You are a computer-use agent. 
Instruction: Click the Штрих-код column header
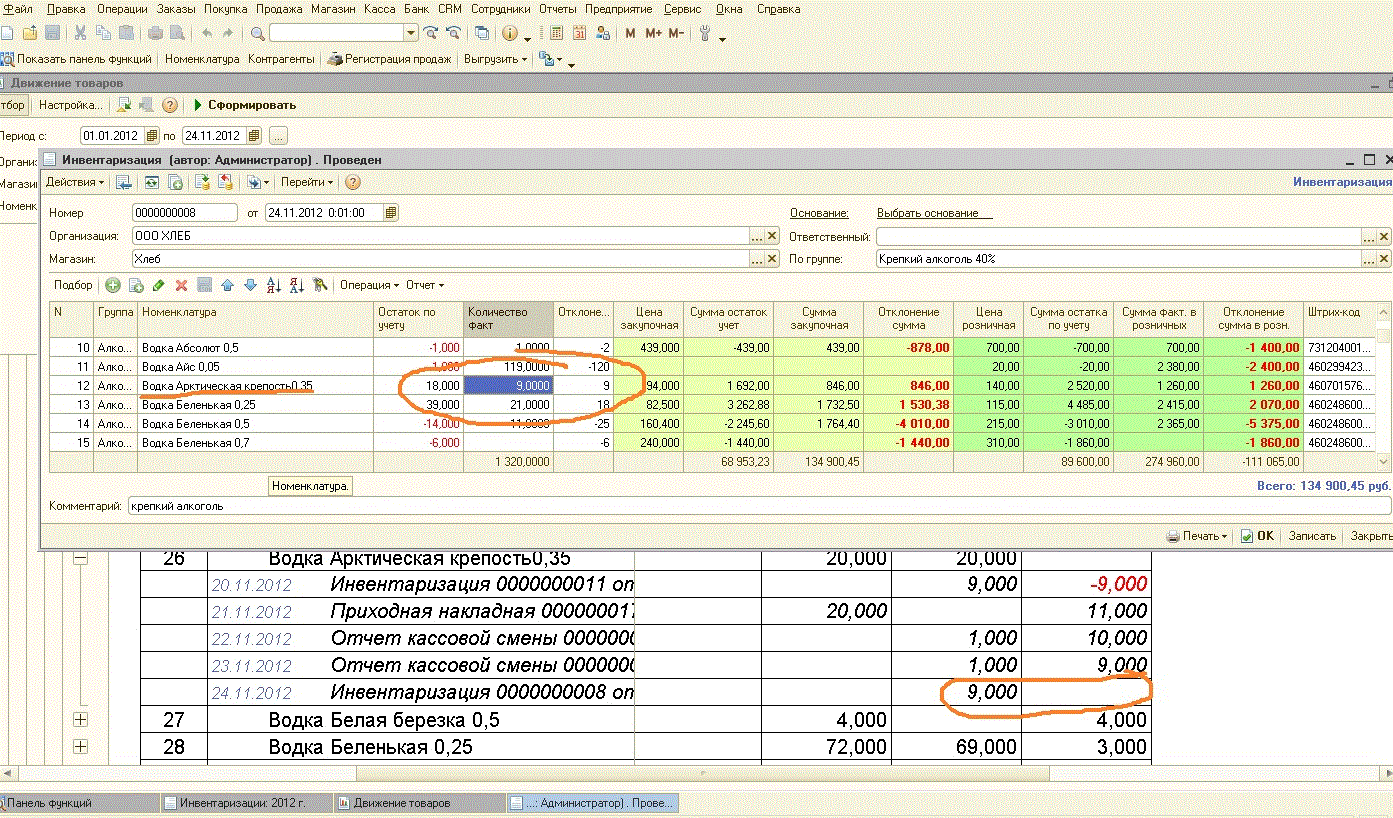(x=1340, y=318)
